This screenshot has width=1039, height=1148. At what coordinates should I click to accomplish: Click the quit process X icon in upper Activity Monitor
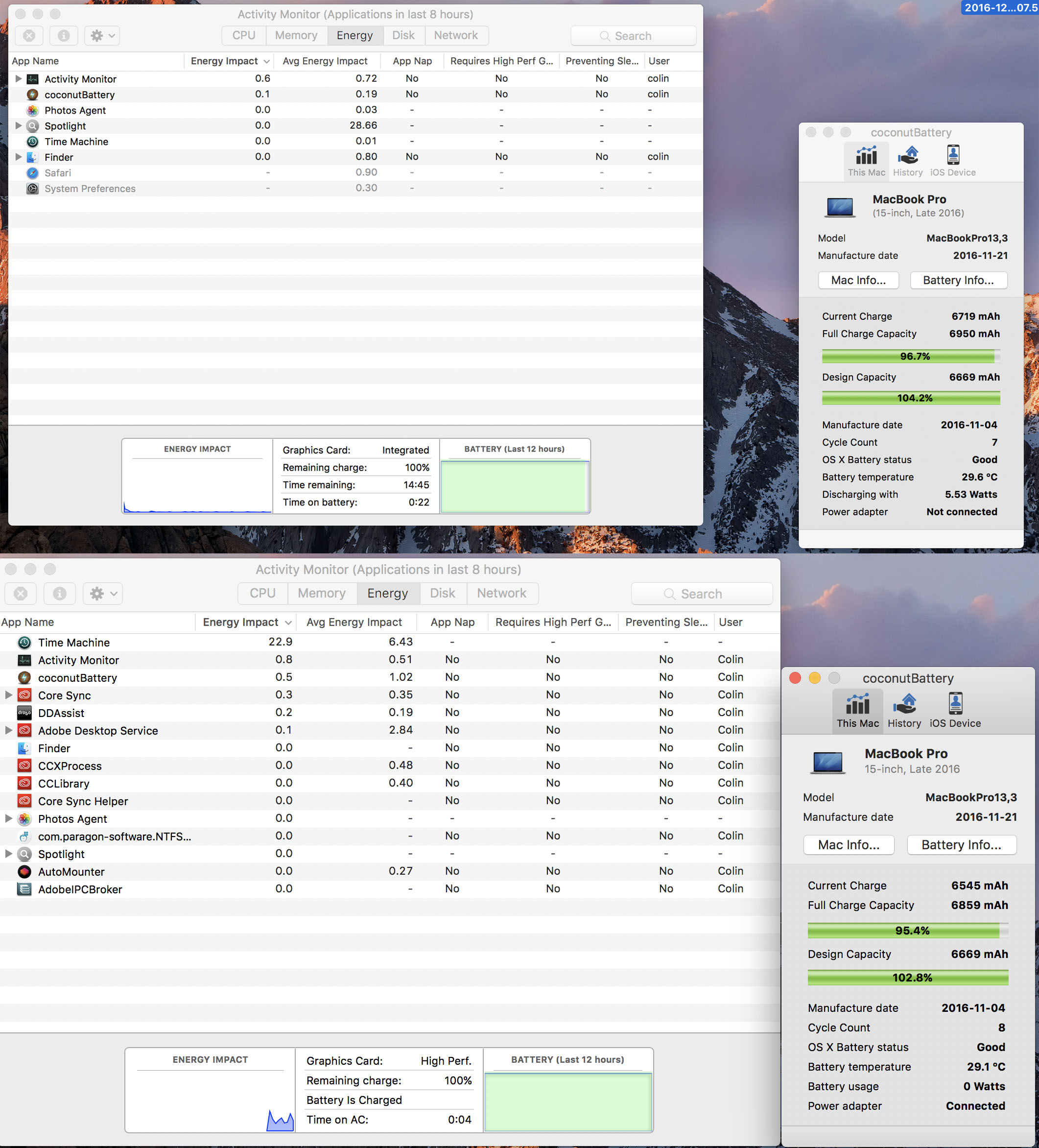click(29, 36)
